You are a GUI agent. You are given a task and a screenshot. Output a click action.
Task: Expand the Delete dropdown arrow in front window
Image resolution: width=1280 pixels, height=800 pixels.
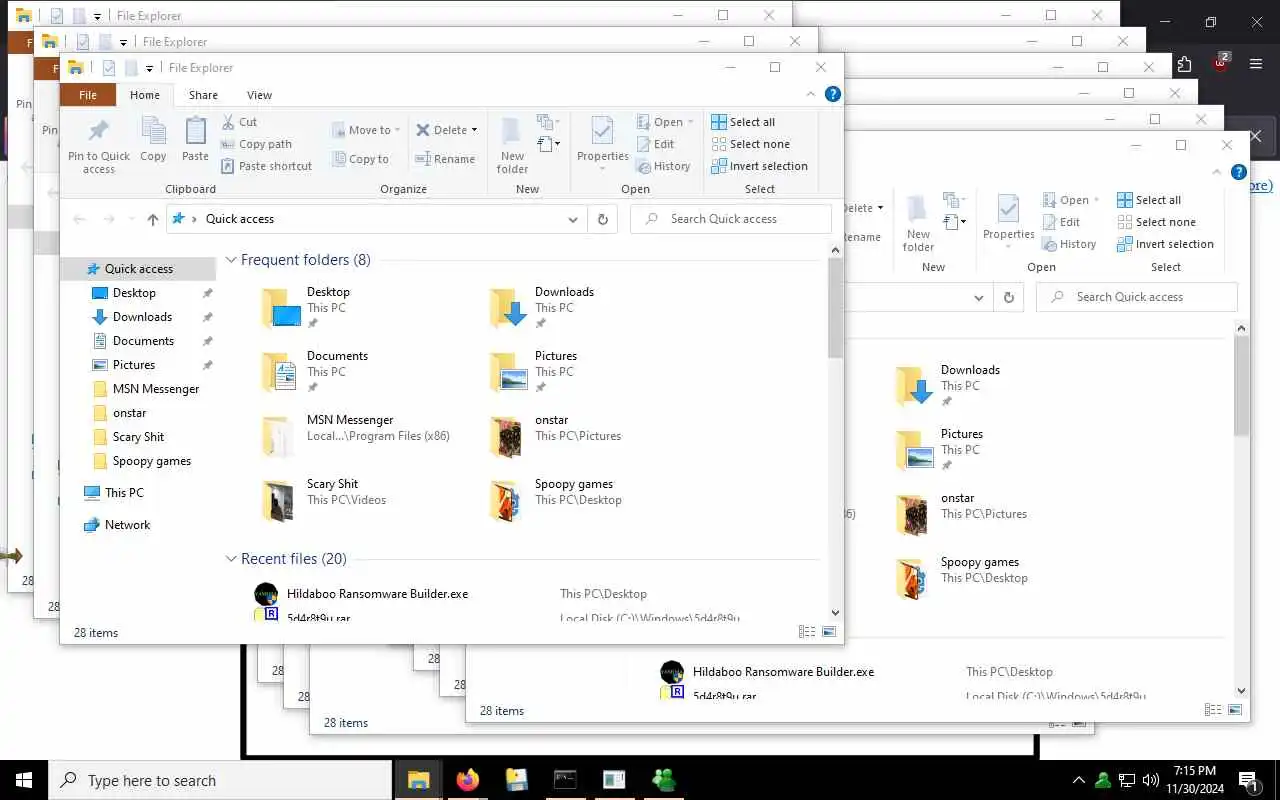pos(474,130)
